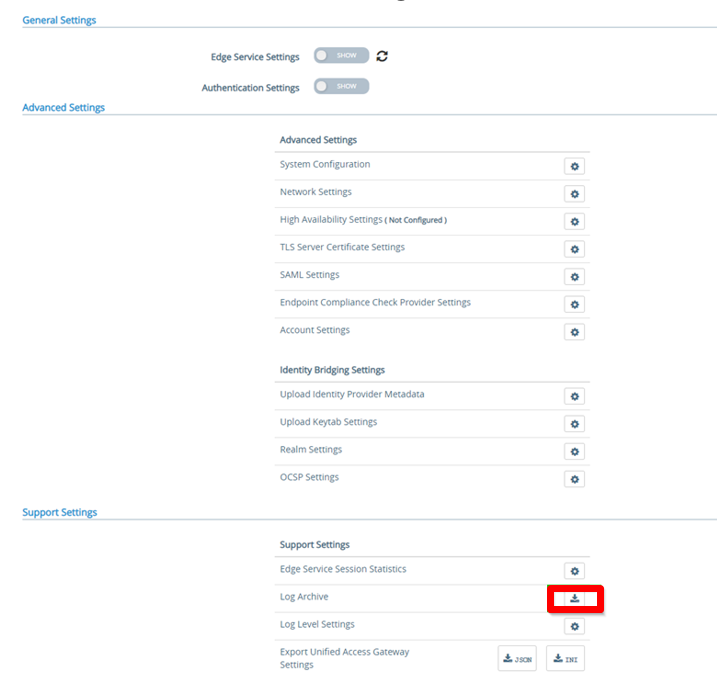Export gateway settings as JSON

pos(518,658)
